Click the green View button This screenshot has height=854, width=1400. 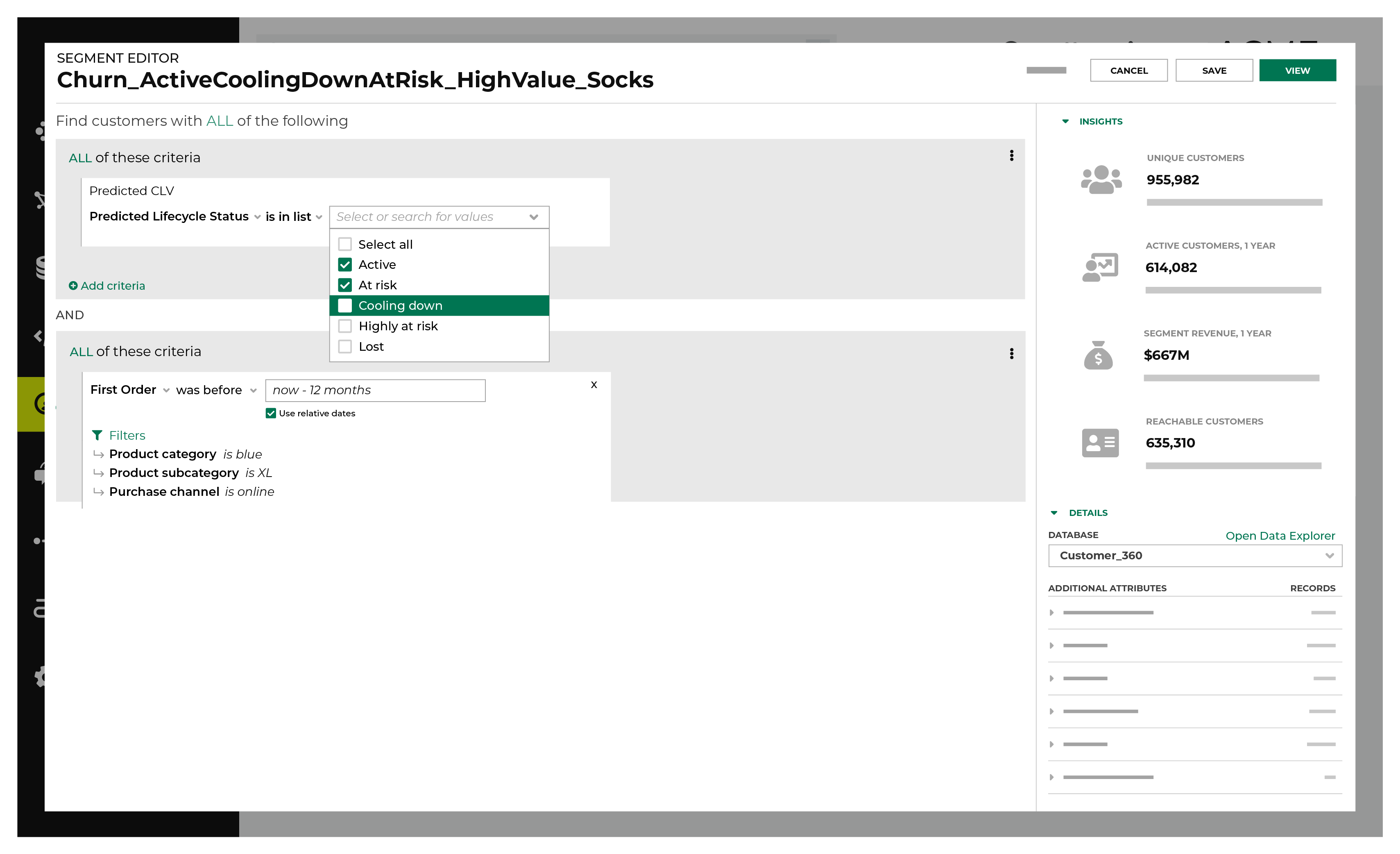(1298, 70)
